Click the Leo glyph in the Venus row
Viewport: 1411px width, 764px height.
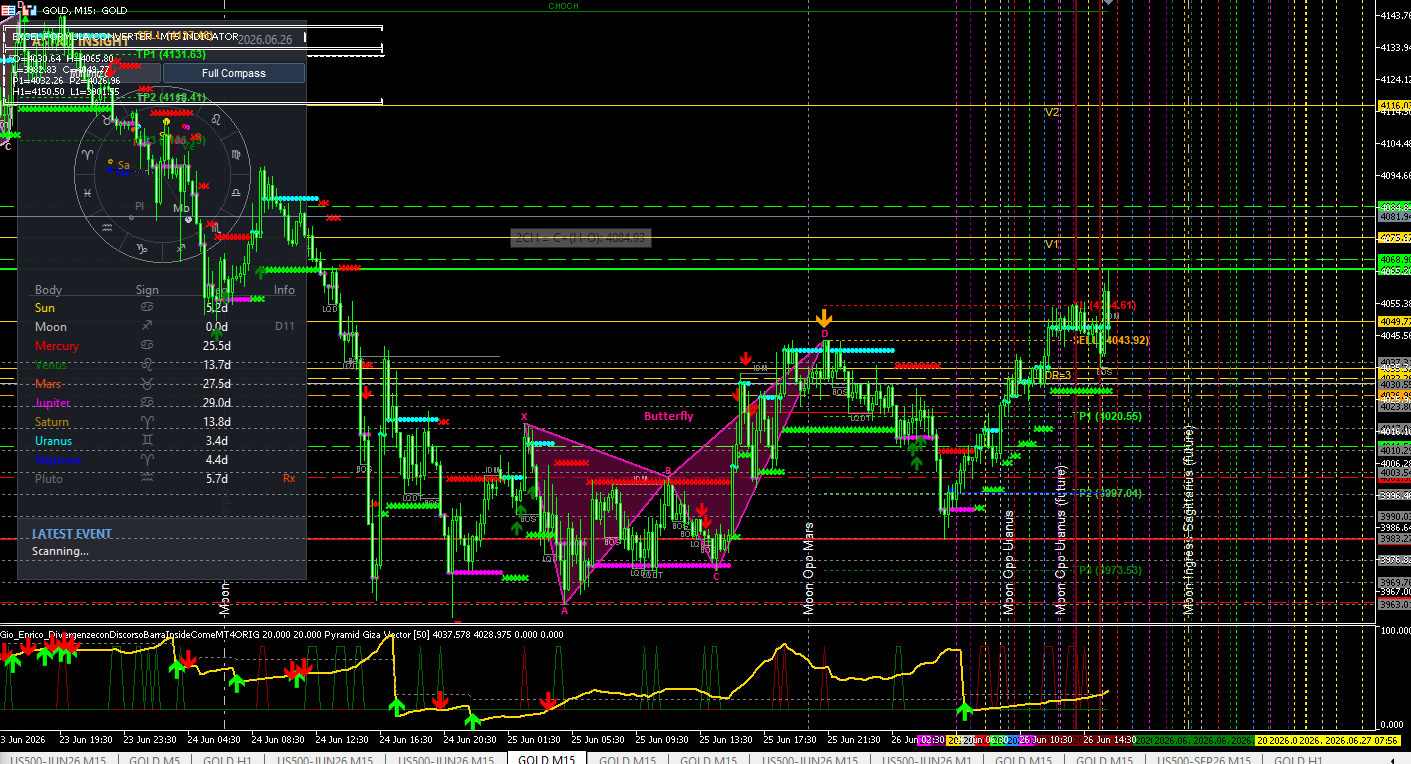coord(147,365)
